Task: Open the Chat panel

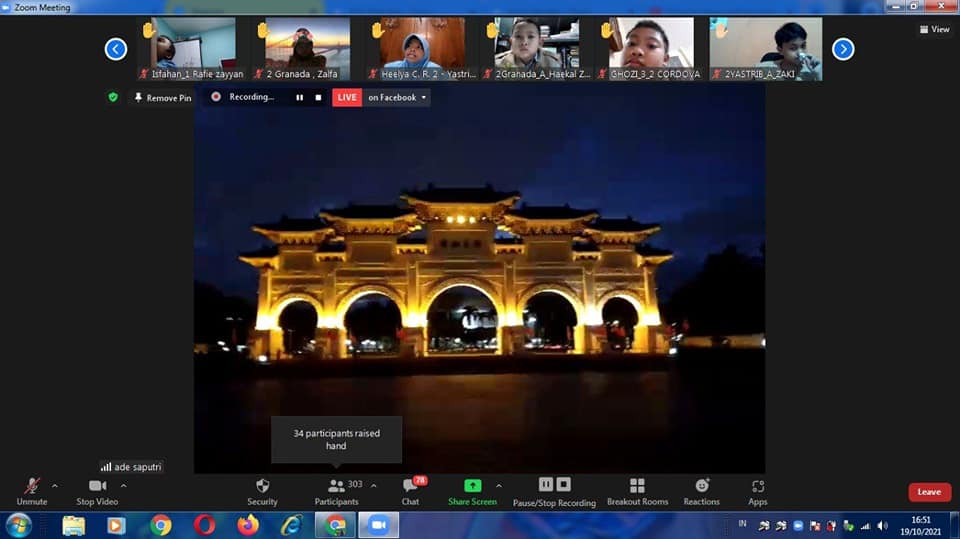Action: pos(411,492)
